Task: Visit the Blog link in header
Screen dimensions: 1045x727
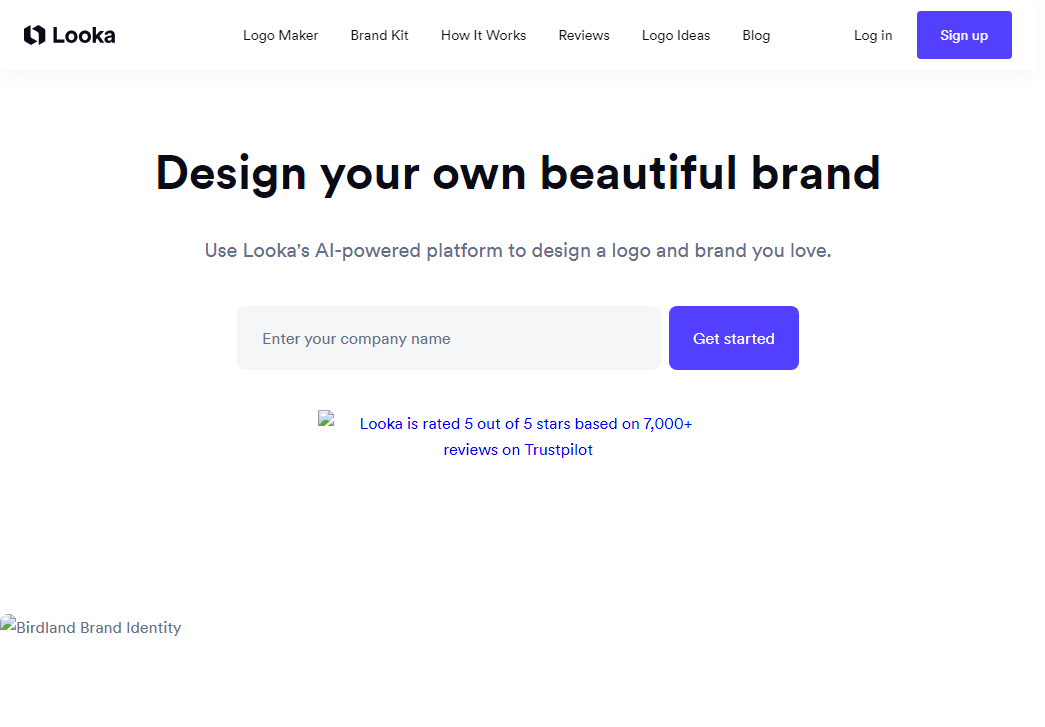Action: 756,35
